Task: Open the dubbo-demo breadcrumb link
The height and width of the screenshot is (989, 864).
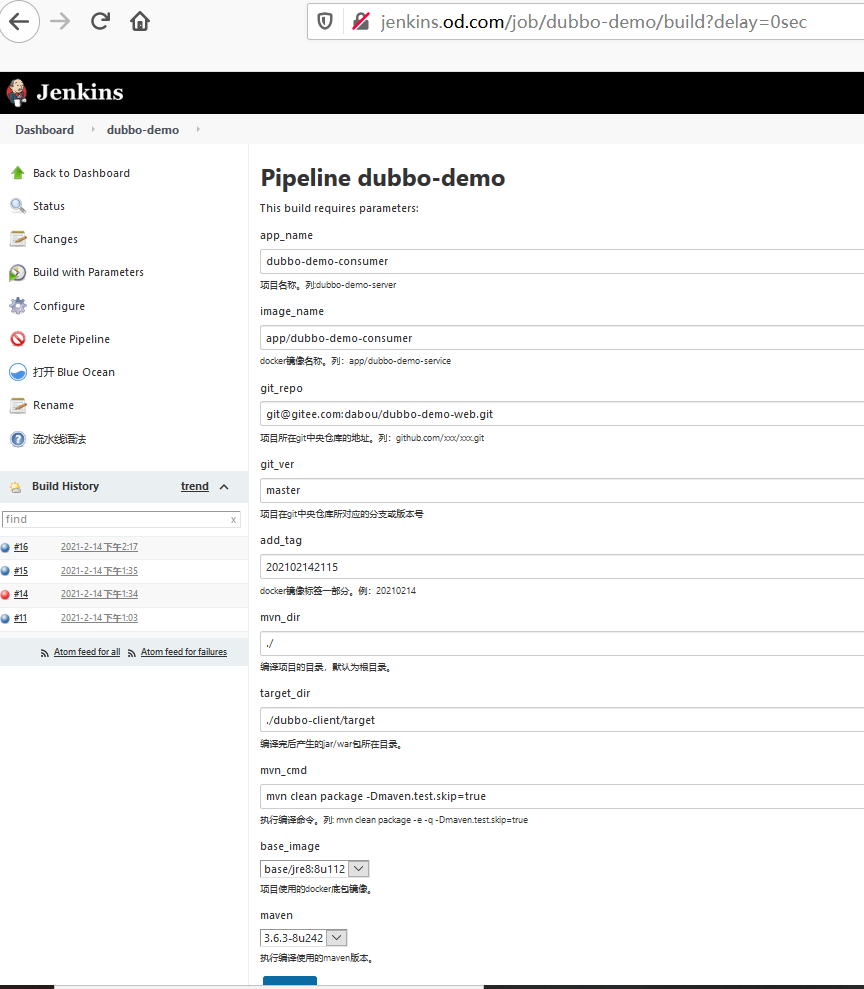Action: [x=143, y=130]
